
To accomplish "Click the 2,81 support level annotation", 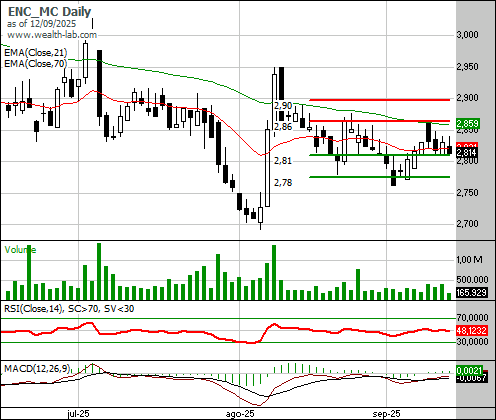I will point(283,161).
